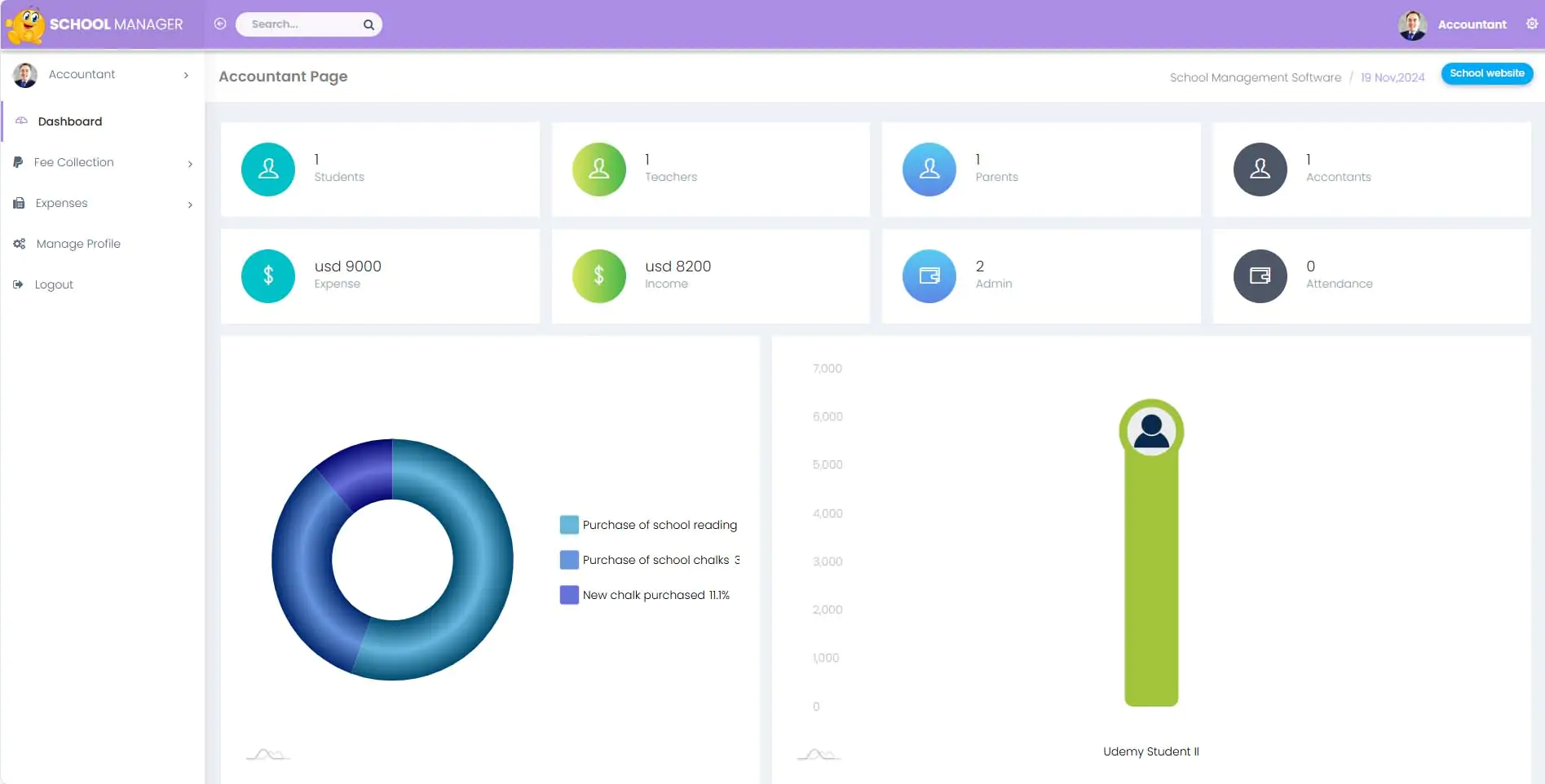Expand the Accountant profile menu in the sidebar
The image size is (1545, 784).
click(102, 75)
